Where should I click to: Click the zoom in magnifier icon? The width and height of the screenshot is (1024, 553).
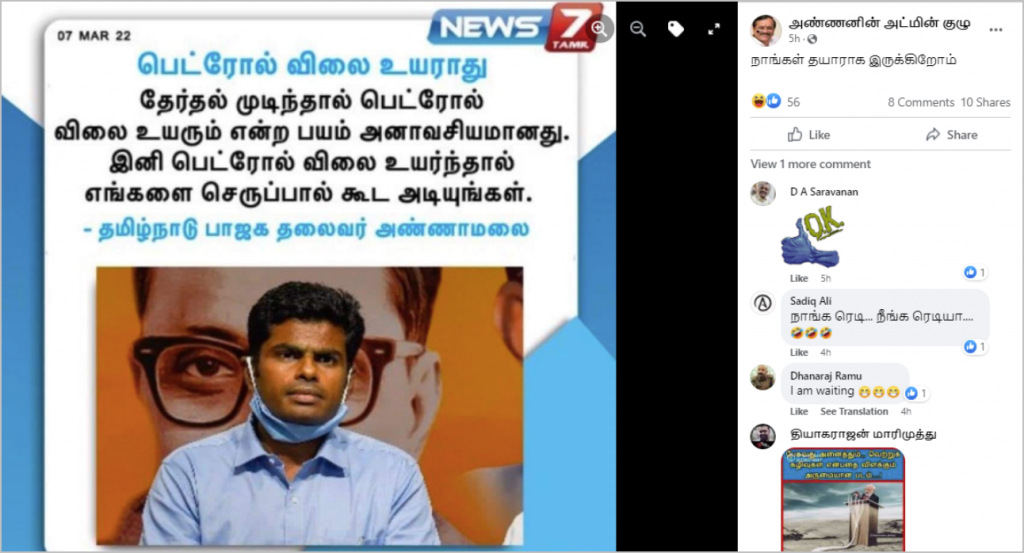coord(599,29)
